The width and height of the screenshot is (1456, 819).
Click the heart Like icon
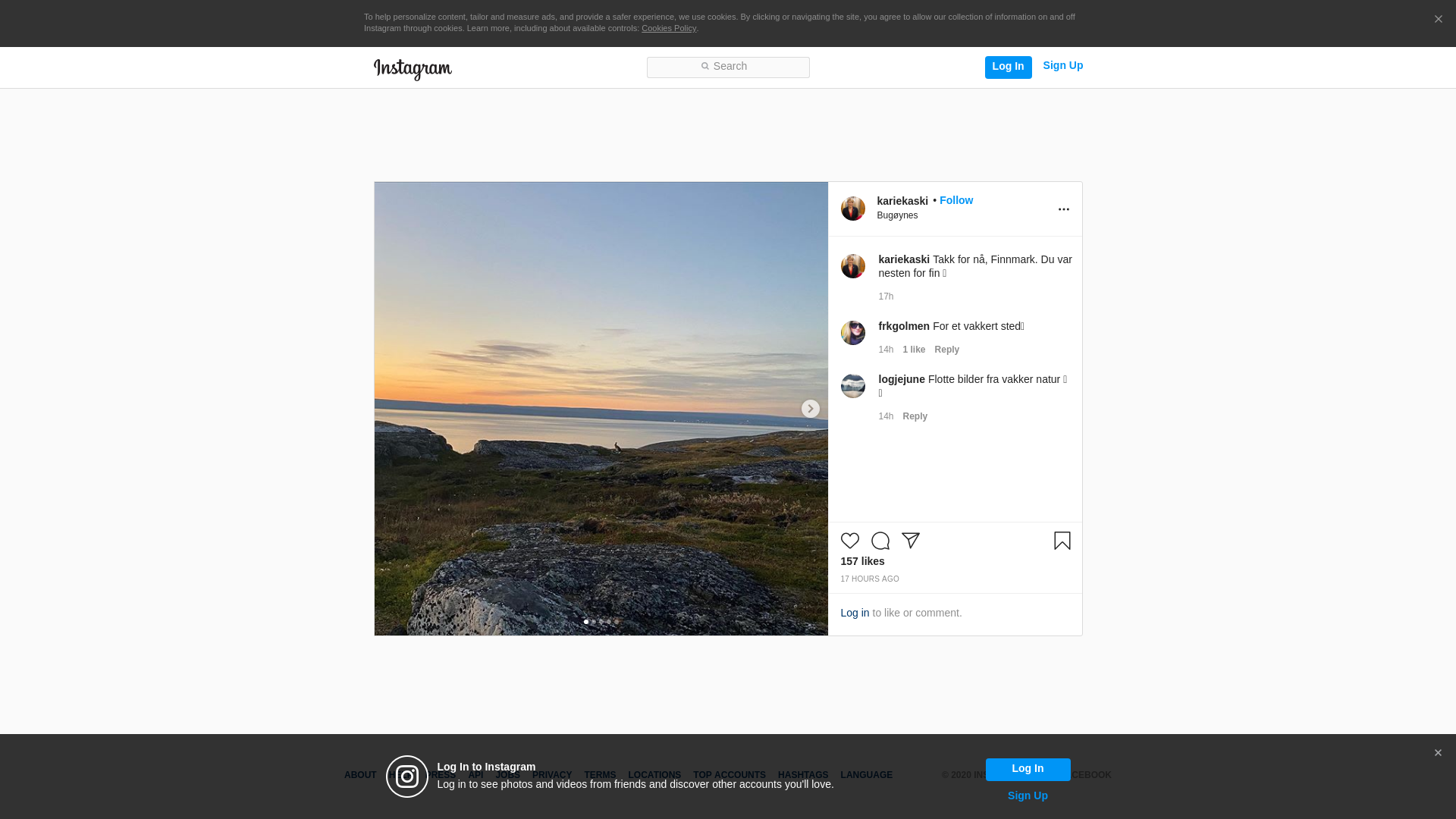(x=849, y=541)
